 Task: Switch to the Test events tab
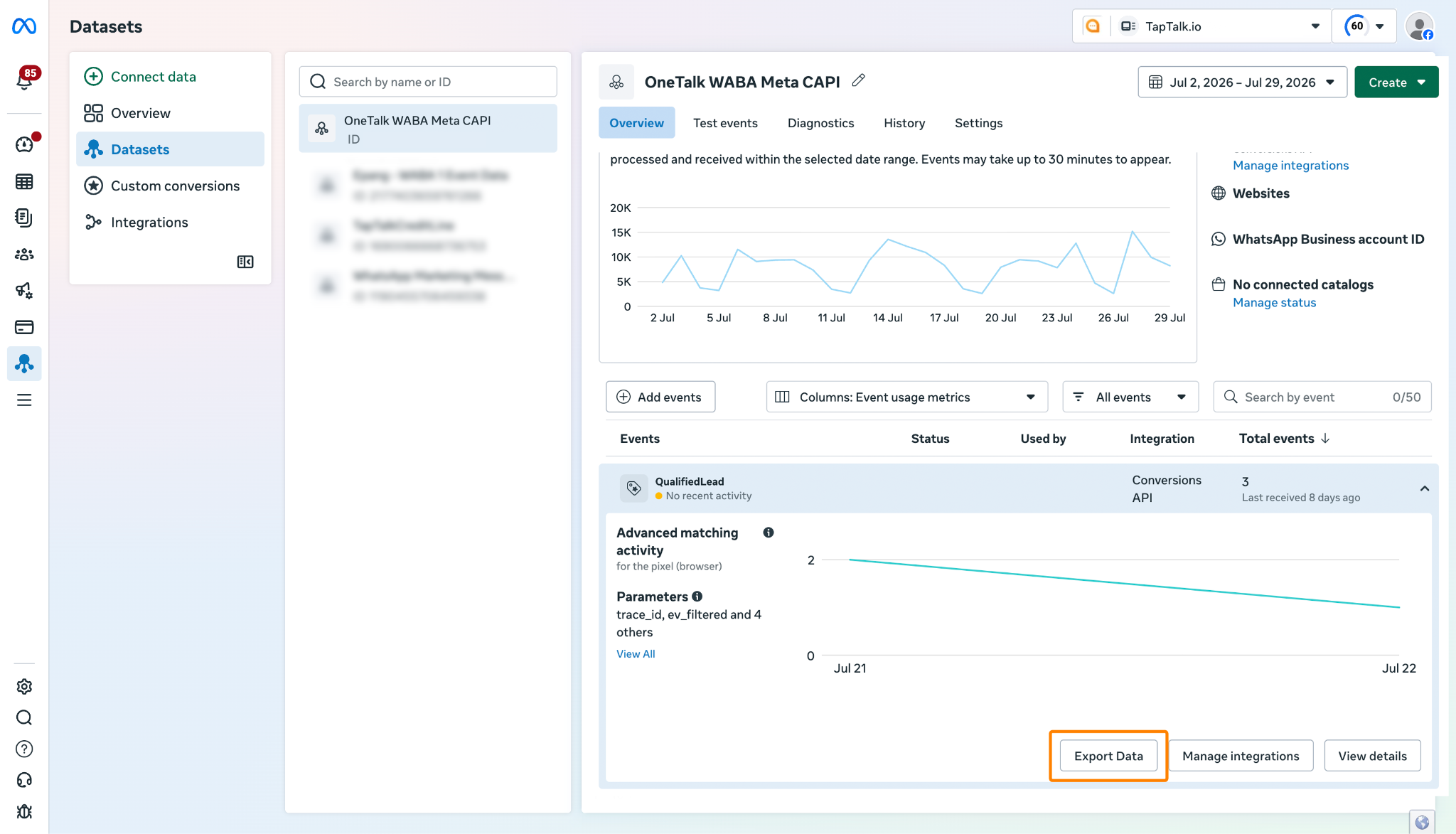click(x=725, y=123)
